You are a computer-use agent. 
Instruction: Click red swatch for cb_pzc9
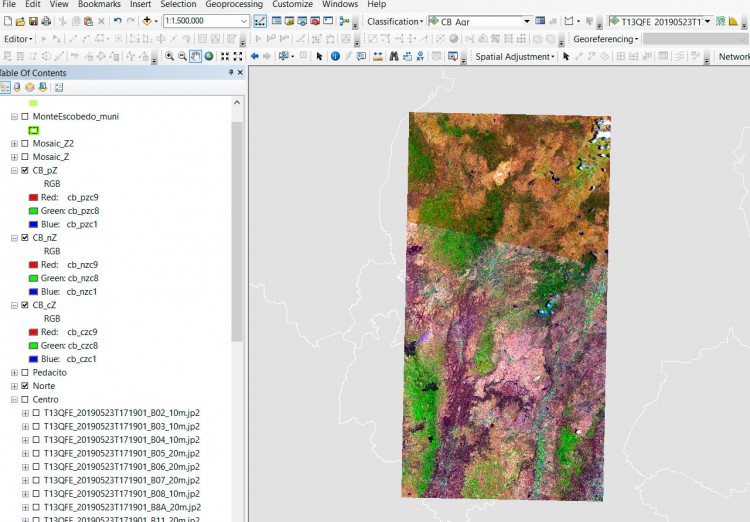click(x=33, y=197)
